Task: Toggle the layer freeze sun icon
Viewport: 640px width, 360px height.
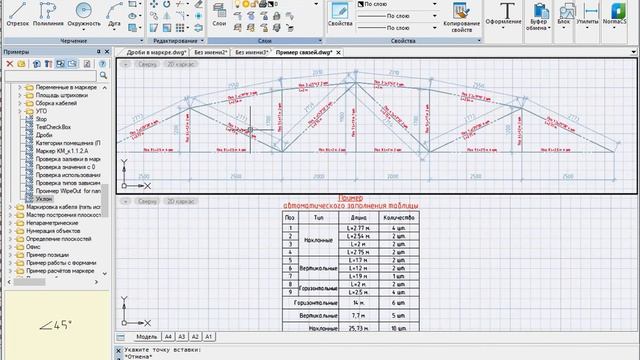Action: pyautogui.click(x=245, y=4)
